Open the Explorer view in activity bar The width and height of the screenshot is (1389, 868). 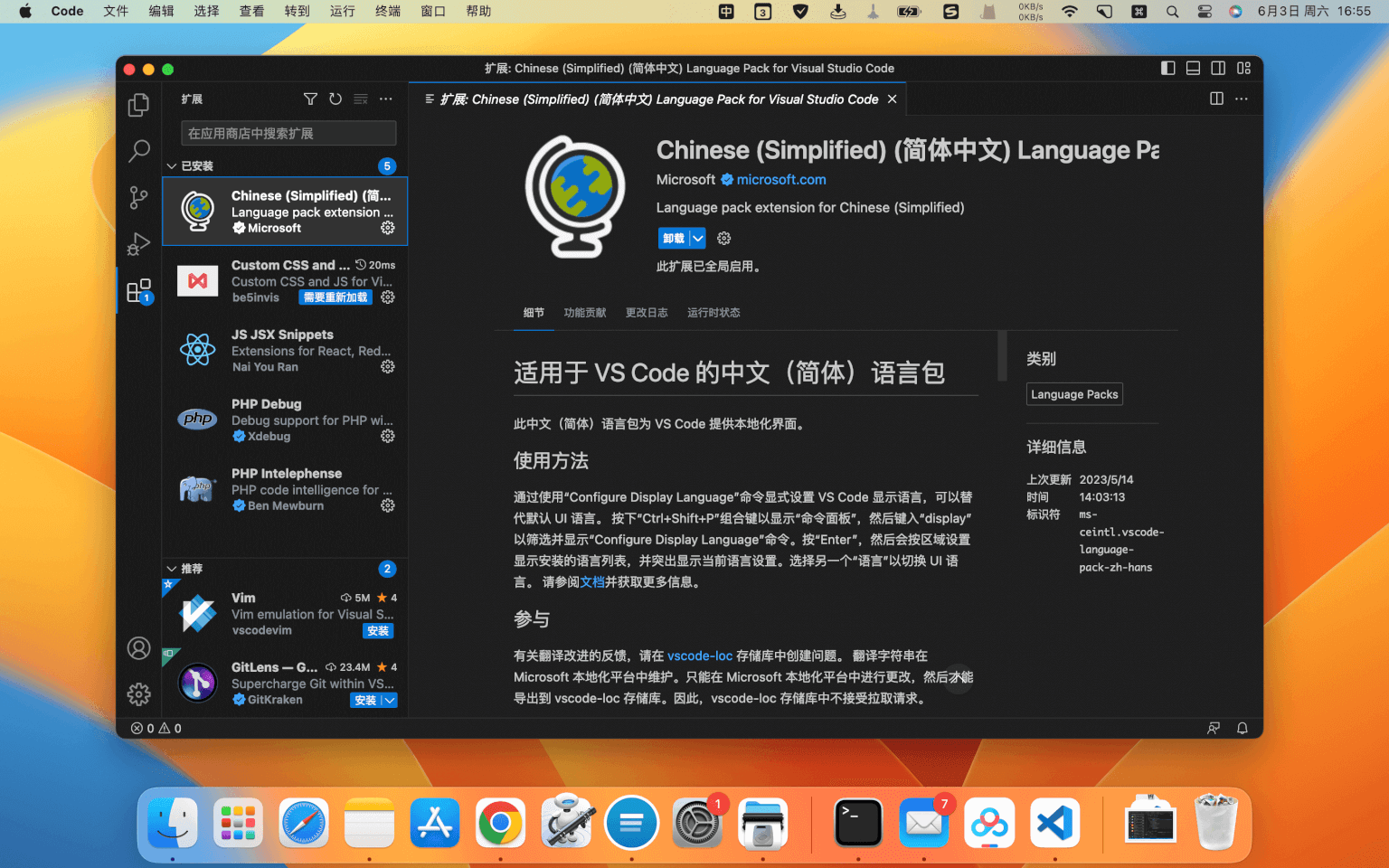click(138, 105)
